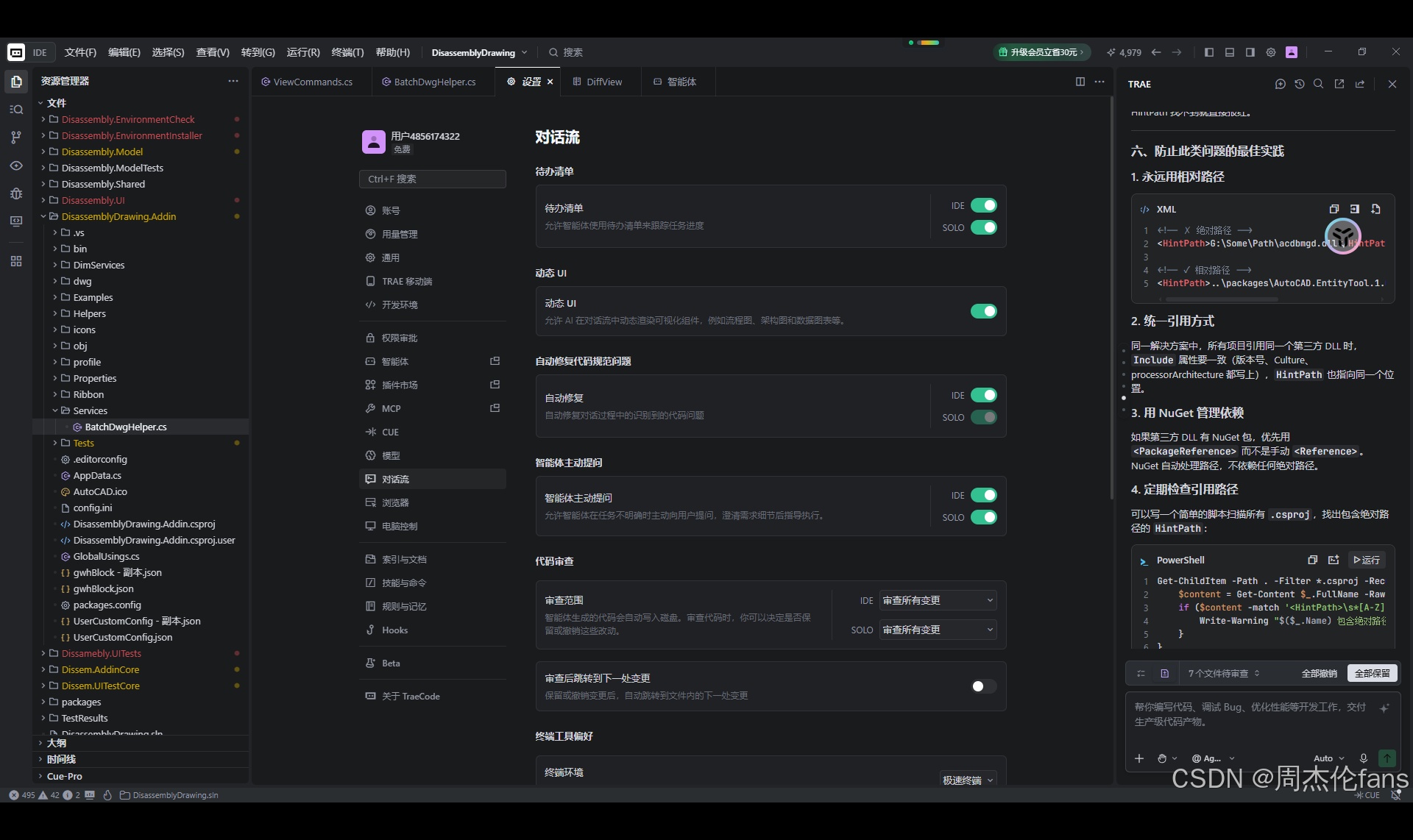Open chat history in TRAE panel
Screen dimensions: 1413x840
tap(1300, 84)
